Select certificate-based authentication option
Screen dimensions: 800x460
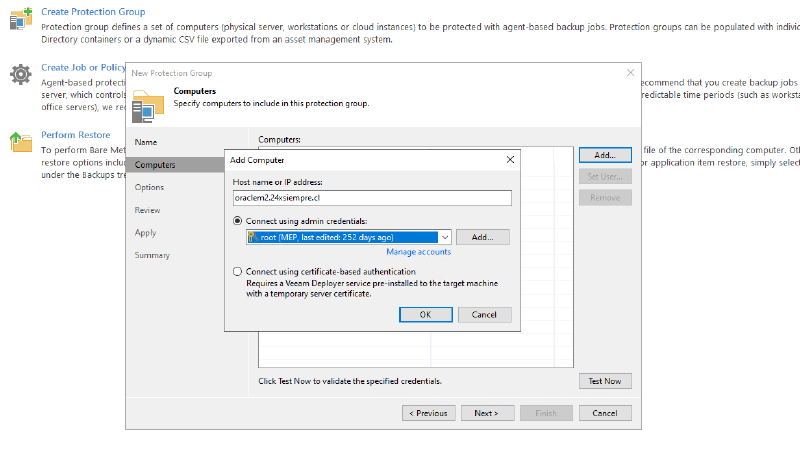237,271
